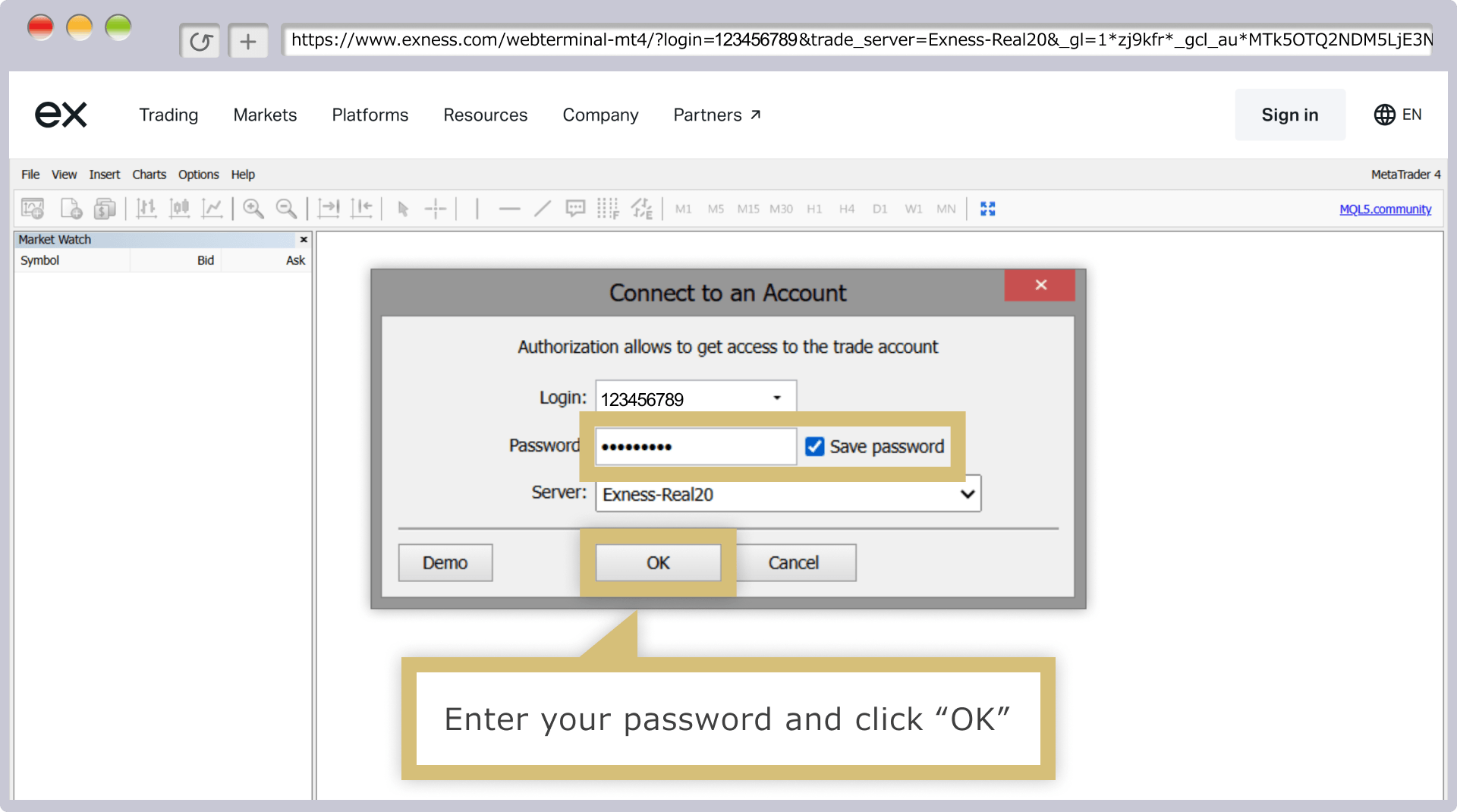Click the Symbol column header
This screenshot has width=1457, height=812.
pos(72,260)
